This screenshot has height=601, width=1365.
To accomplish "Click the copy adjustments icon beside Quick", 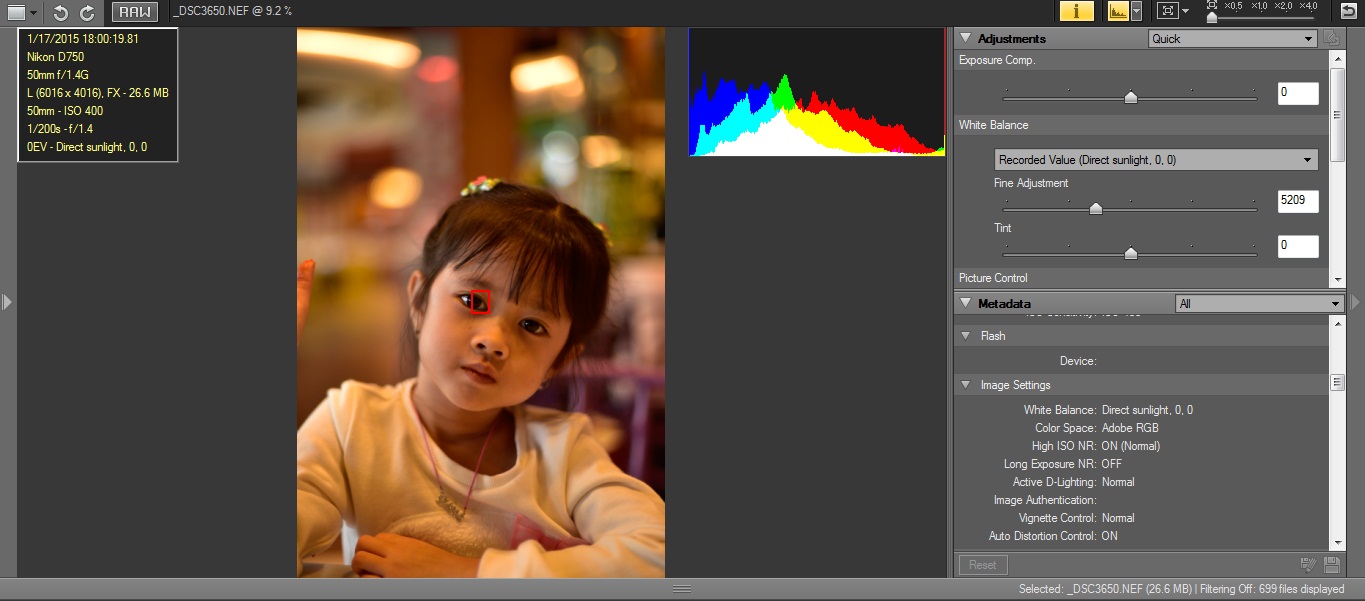I will 1330,38.
